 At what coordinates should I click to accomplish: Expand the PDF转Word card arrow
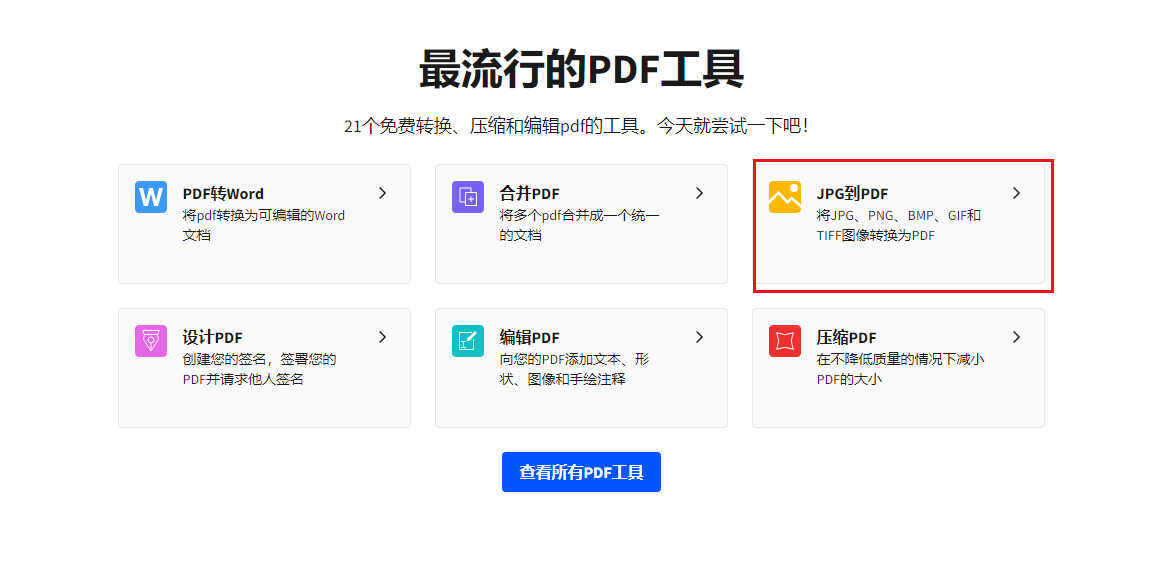382,193
